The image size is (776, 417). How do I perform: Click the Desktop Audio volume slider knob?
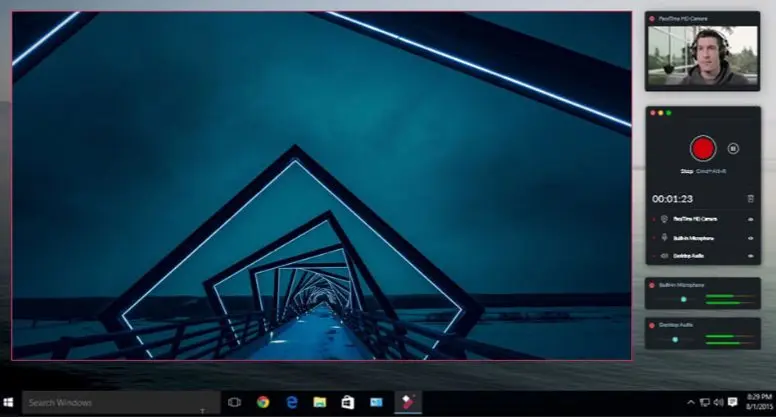point(675,339)
